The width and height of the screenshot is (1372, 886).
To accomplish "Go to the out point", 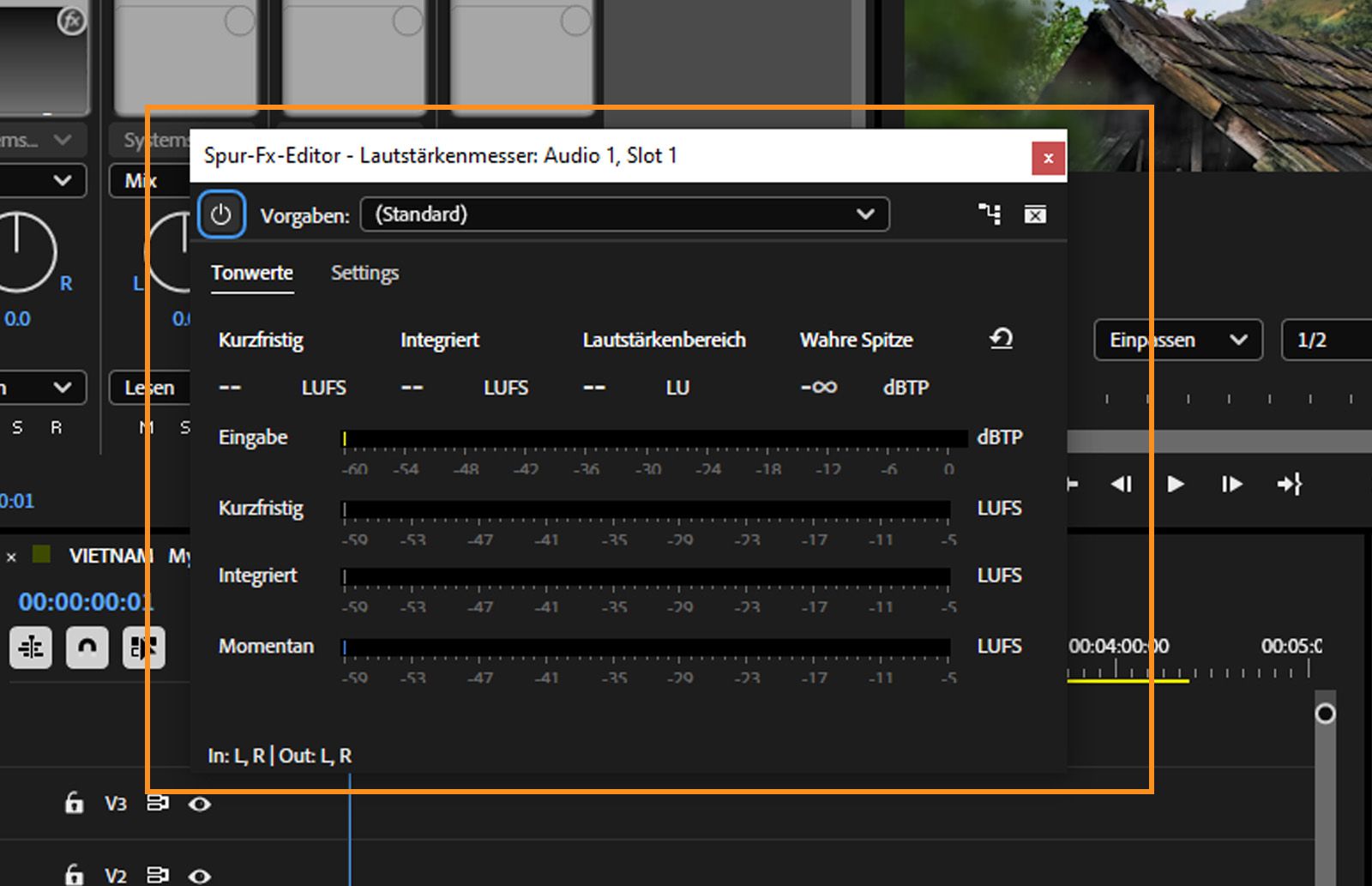I will click(1290, 485).
